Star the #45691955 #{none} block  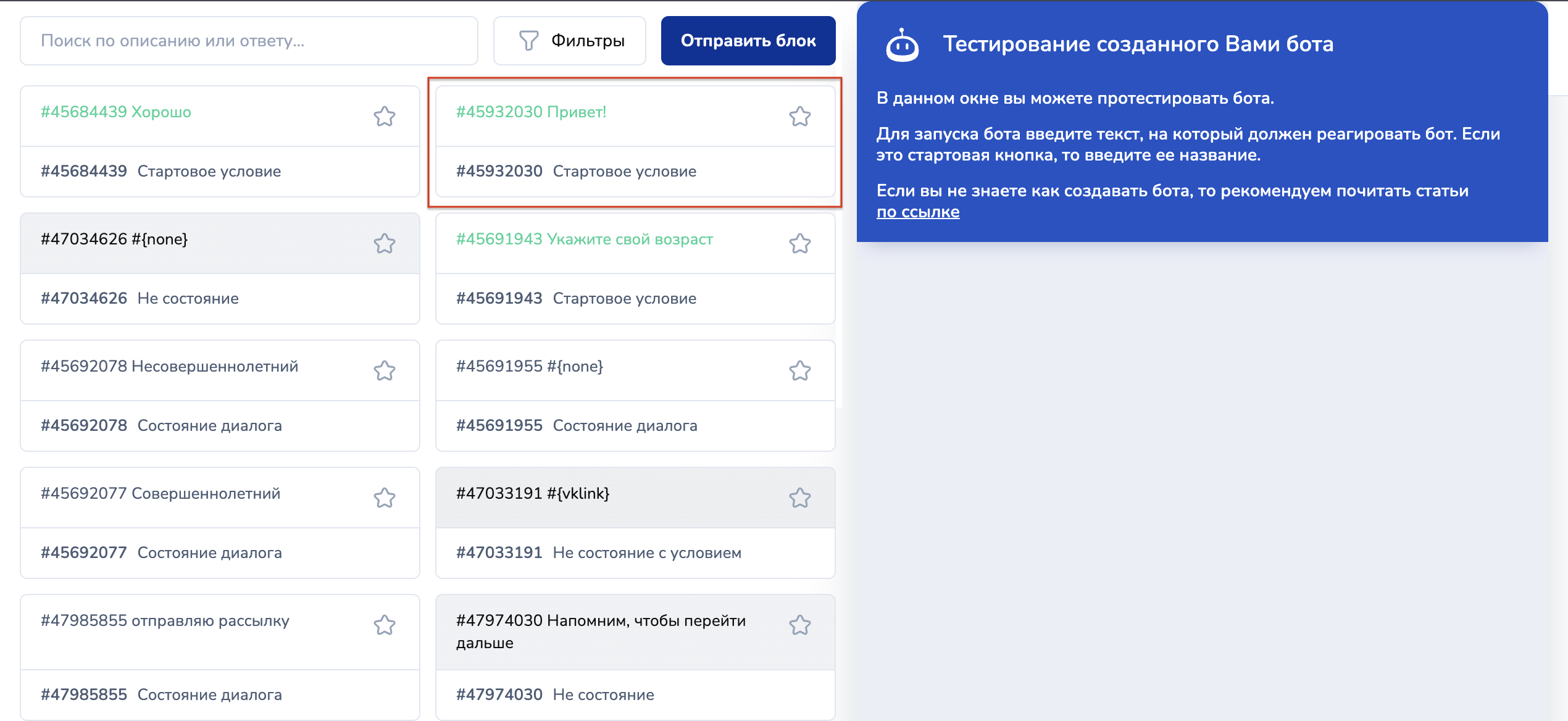tap(799, 370)
